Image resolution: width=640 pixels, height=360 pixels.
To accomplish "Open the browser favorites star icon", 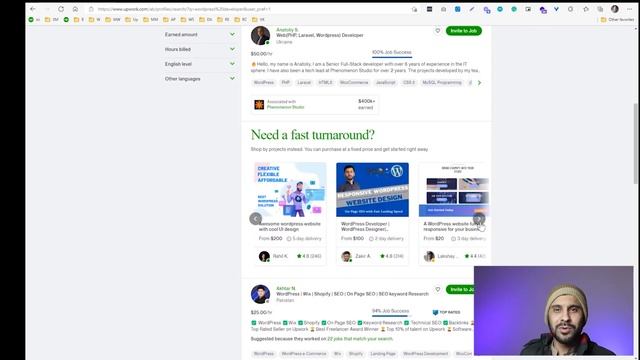I will [x=586, y=9].
